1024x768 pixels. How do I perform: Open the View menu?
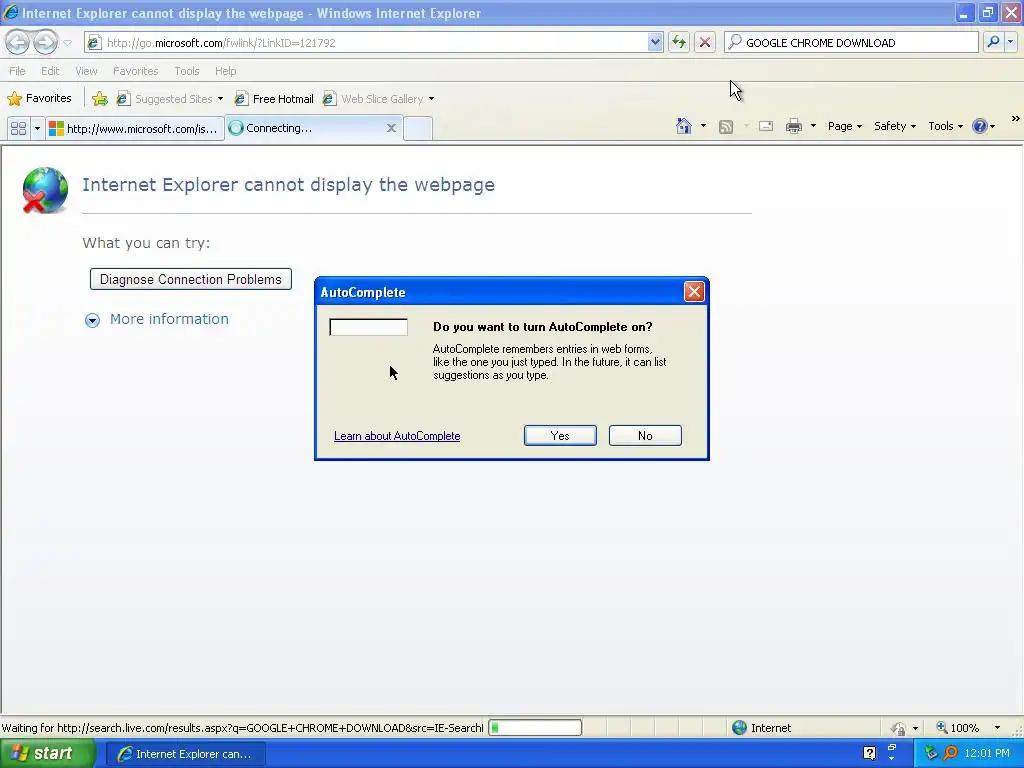pyautogui.click(x=86, y=71)
